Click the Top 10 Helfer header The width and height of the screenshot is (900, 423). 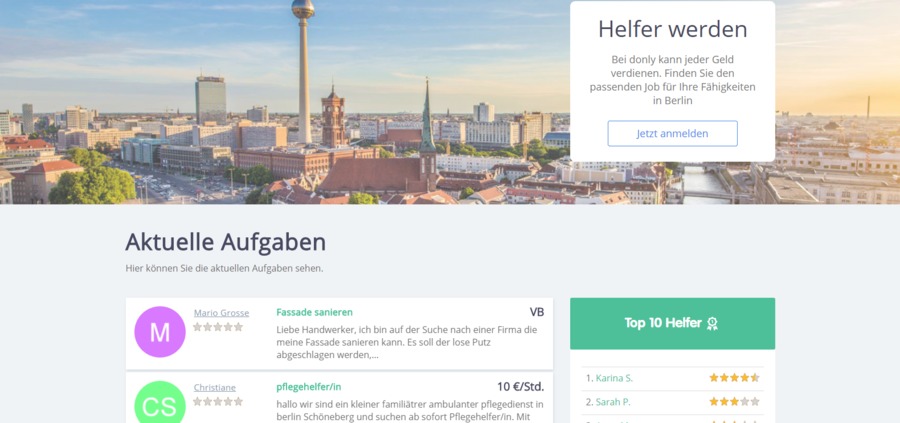pos(672,323)
